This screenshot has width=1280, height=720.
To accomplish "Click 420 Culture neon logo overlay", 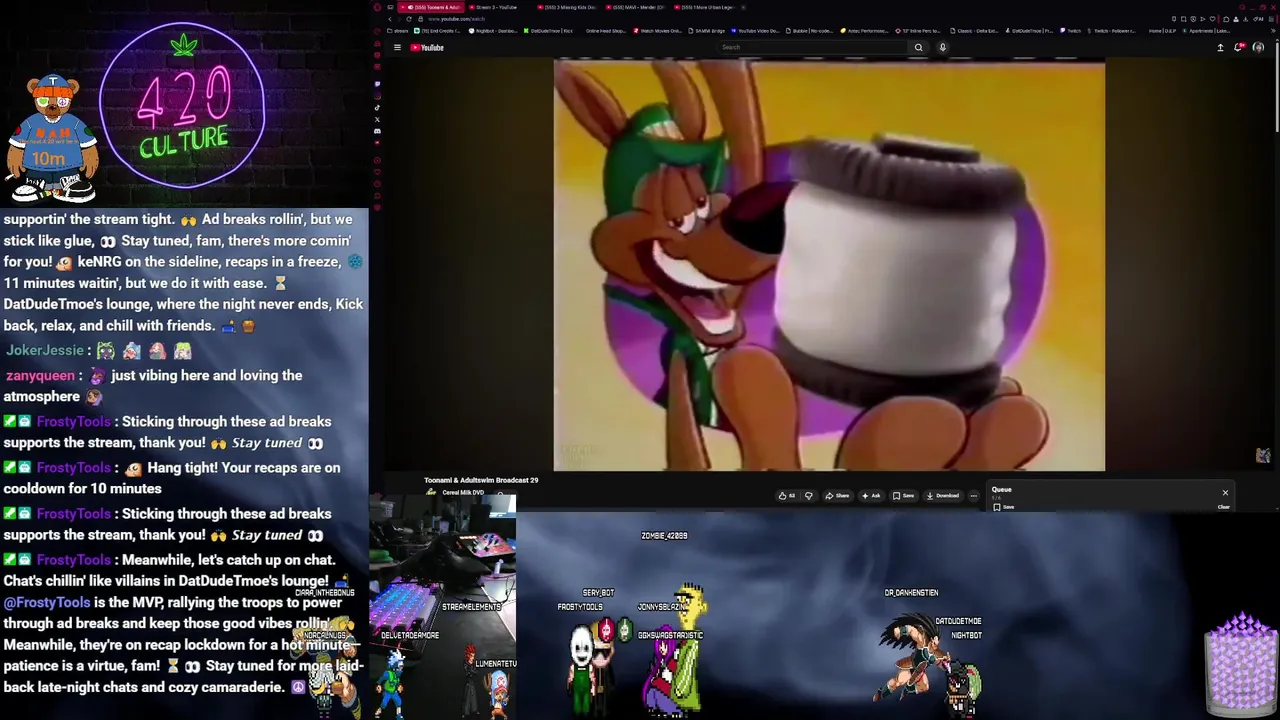I will coord(183,105).
